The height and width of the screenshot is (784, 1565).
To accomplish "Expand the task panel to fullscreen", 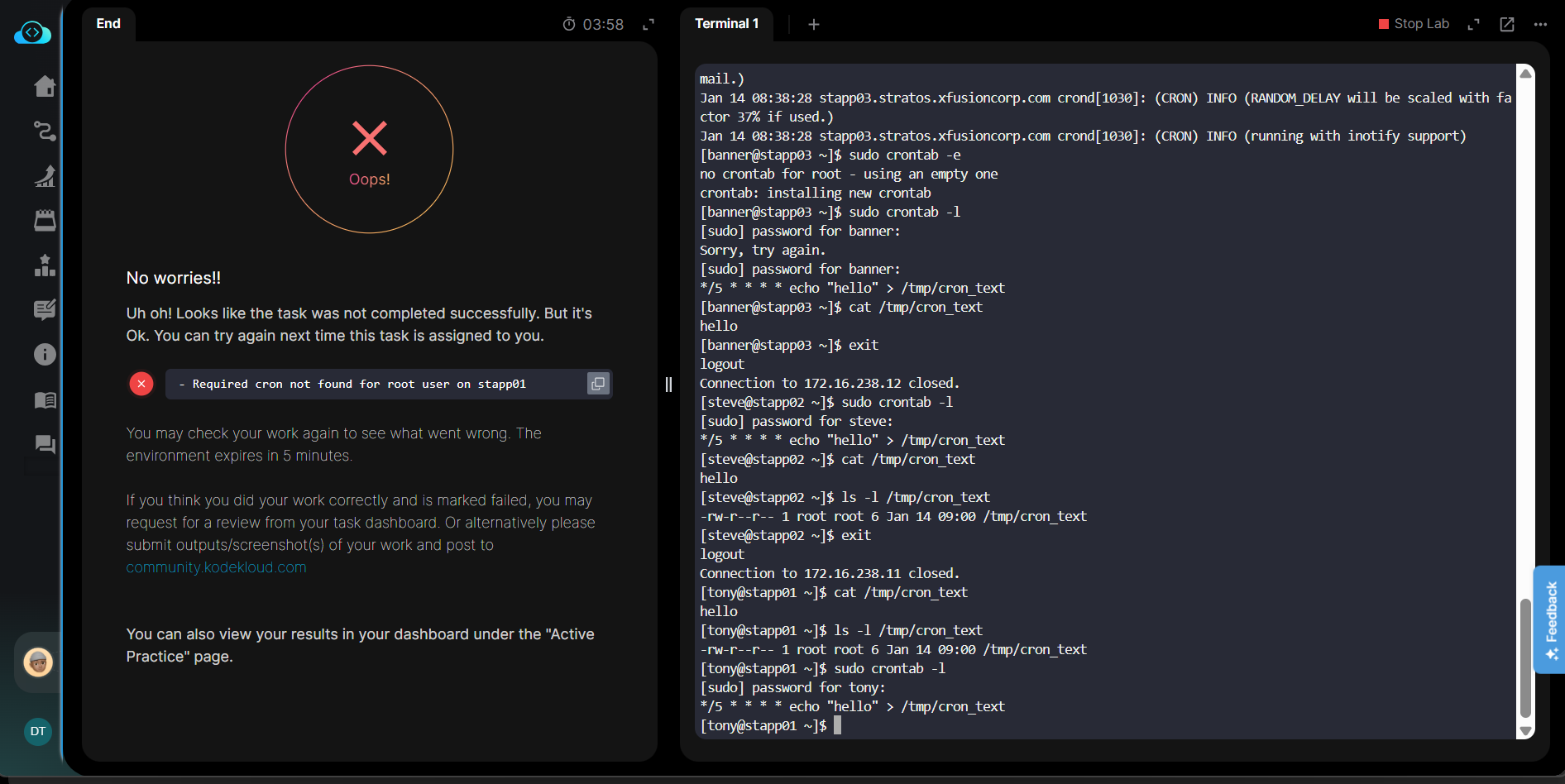I will (x=648, y=25).
